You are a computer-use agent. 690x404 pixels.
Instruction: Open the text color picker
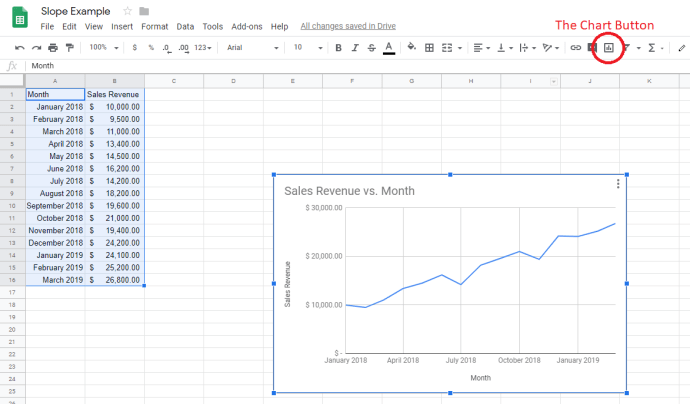point(388,47)
